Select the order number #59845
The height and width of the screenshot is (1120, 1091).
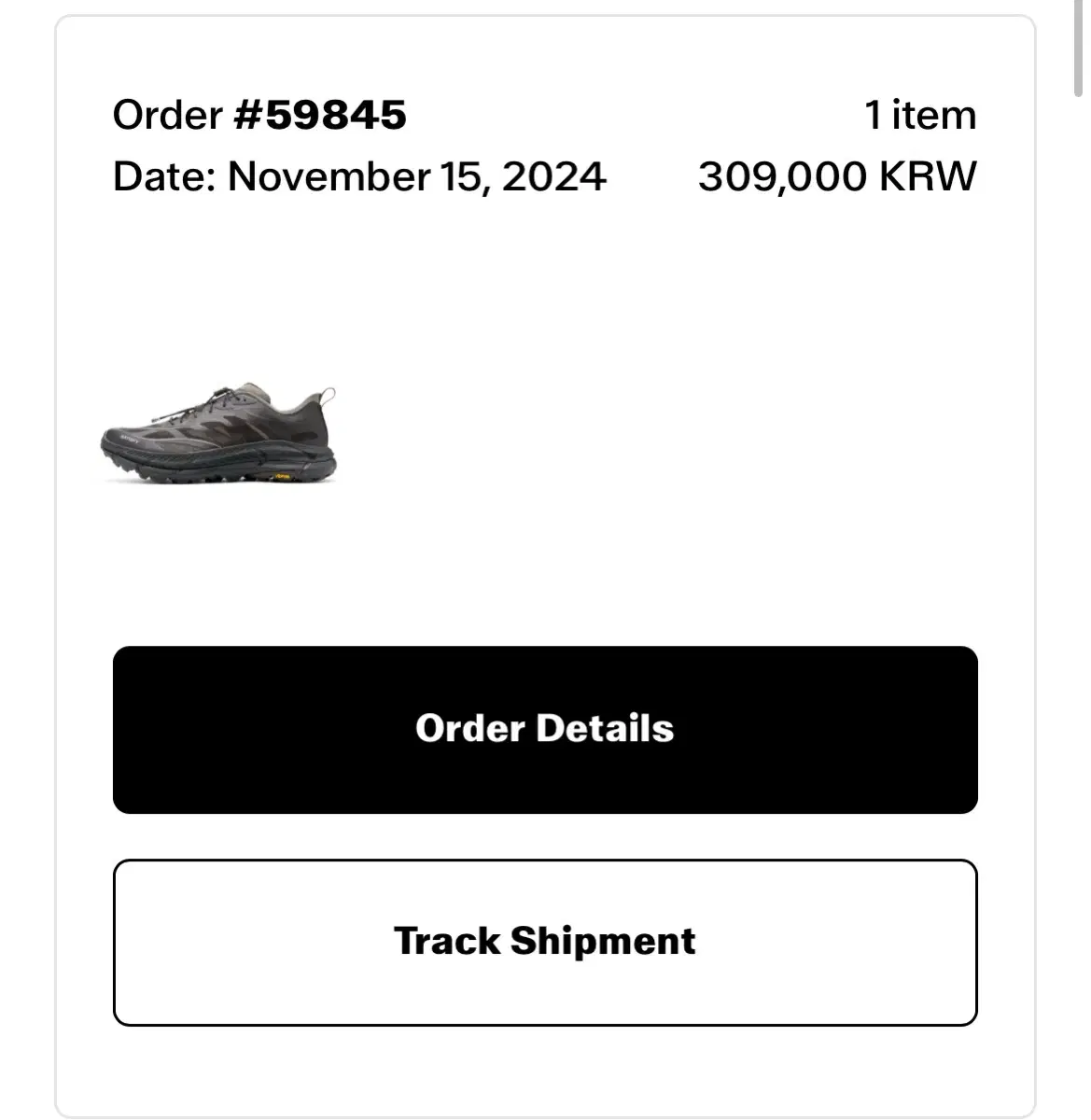pos(319,115)
